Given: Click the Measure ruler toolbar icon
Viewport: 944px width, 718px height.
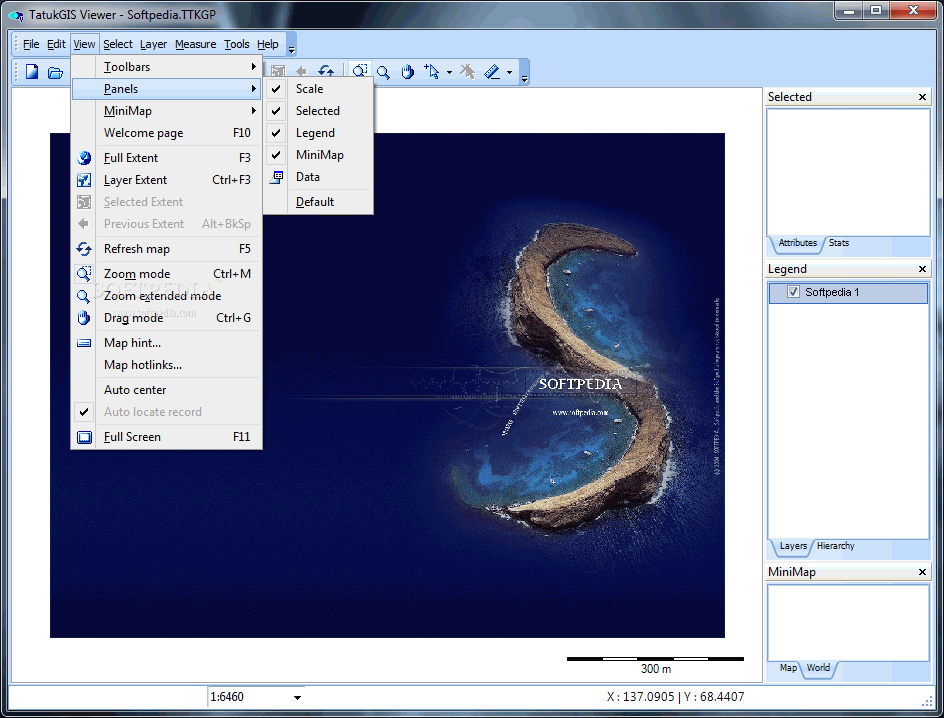Looking at the screenshot, I should click(x=492, y=72).
